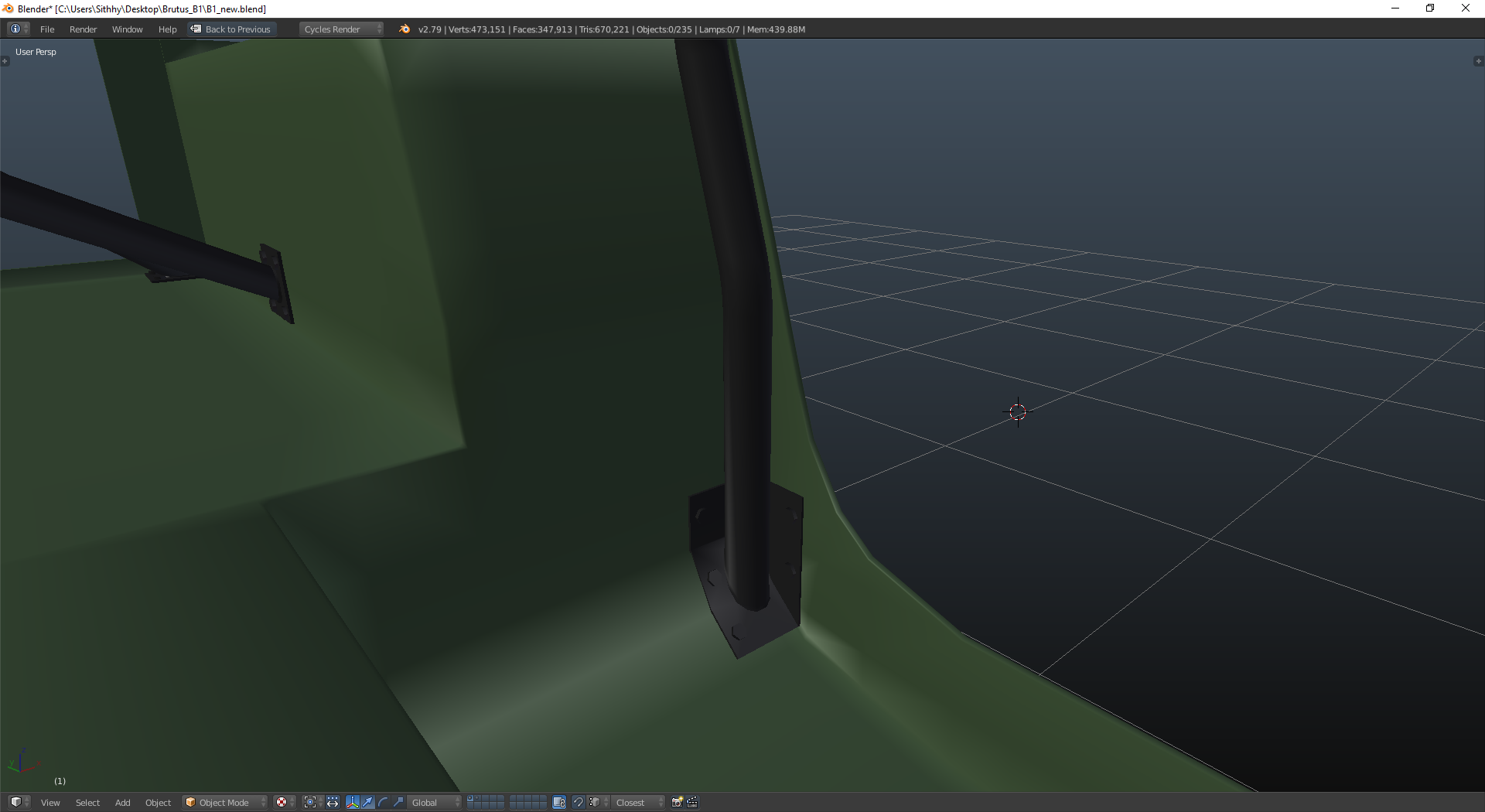Click the 3D View editor type icon

coord(15,802)
